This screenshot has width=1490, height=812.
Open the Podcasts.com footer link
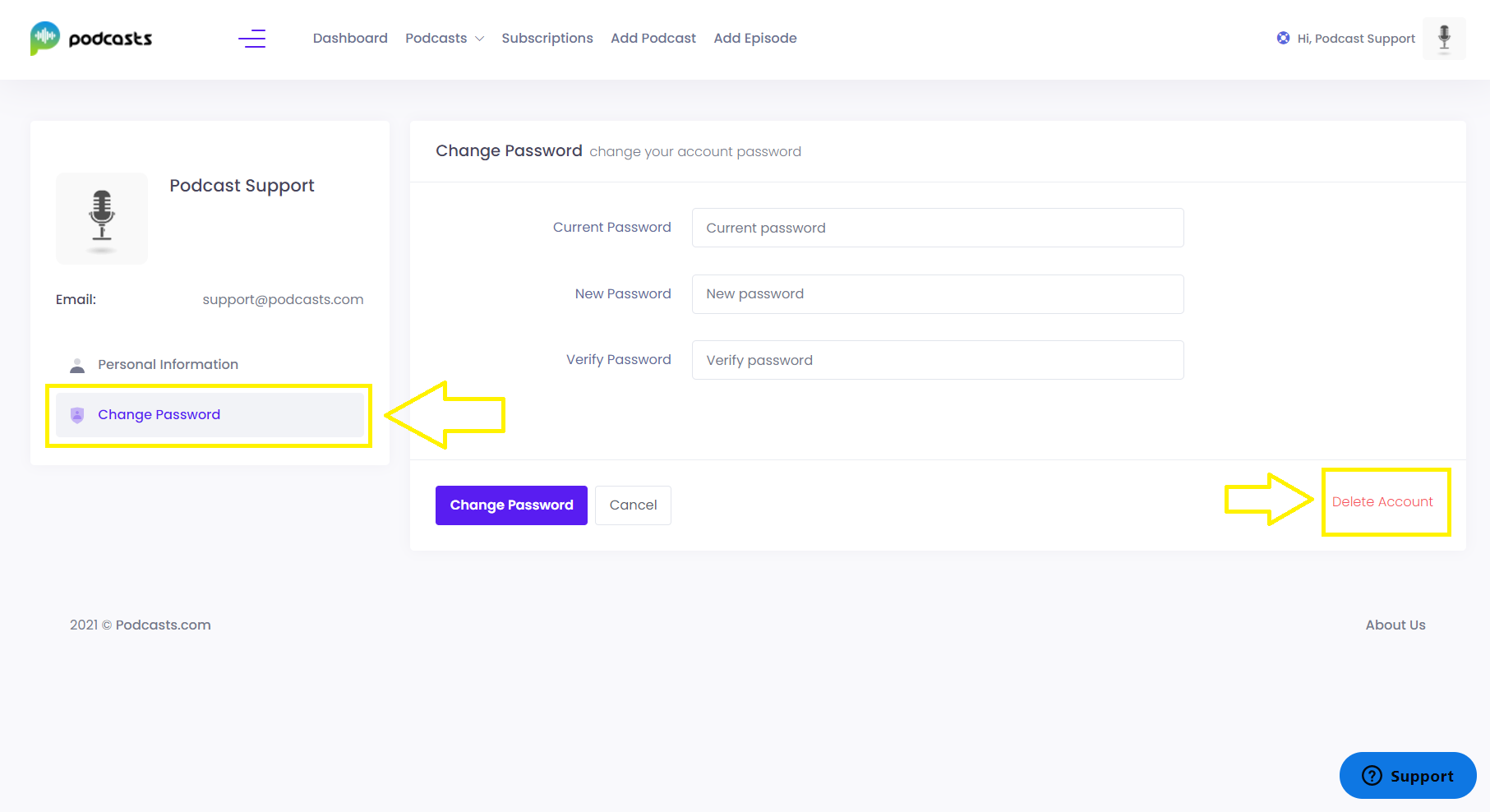coord(163,625)
